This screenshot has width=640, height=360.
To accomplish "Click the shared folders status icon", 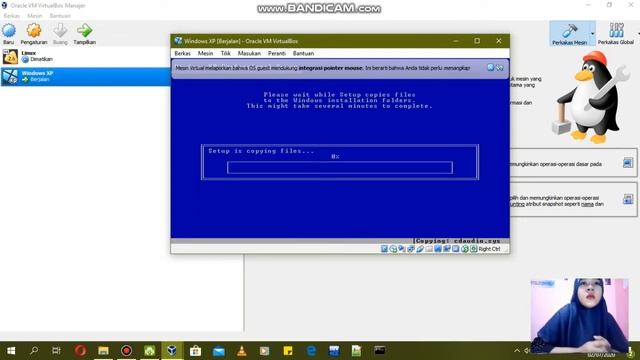I will coord(429,249).
